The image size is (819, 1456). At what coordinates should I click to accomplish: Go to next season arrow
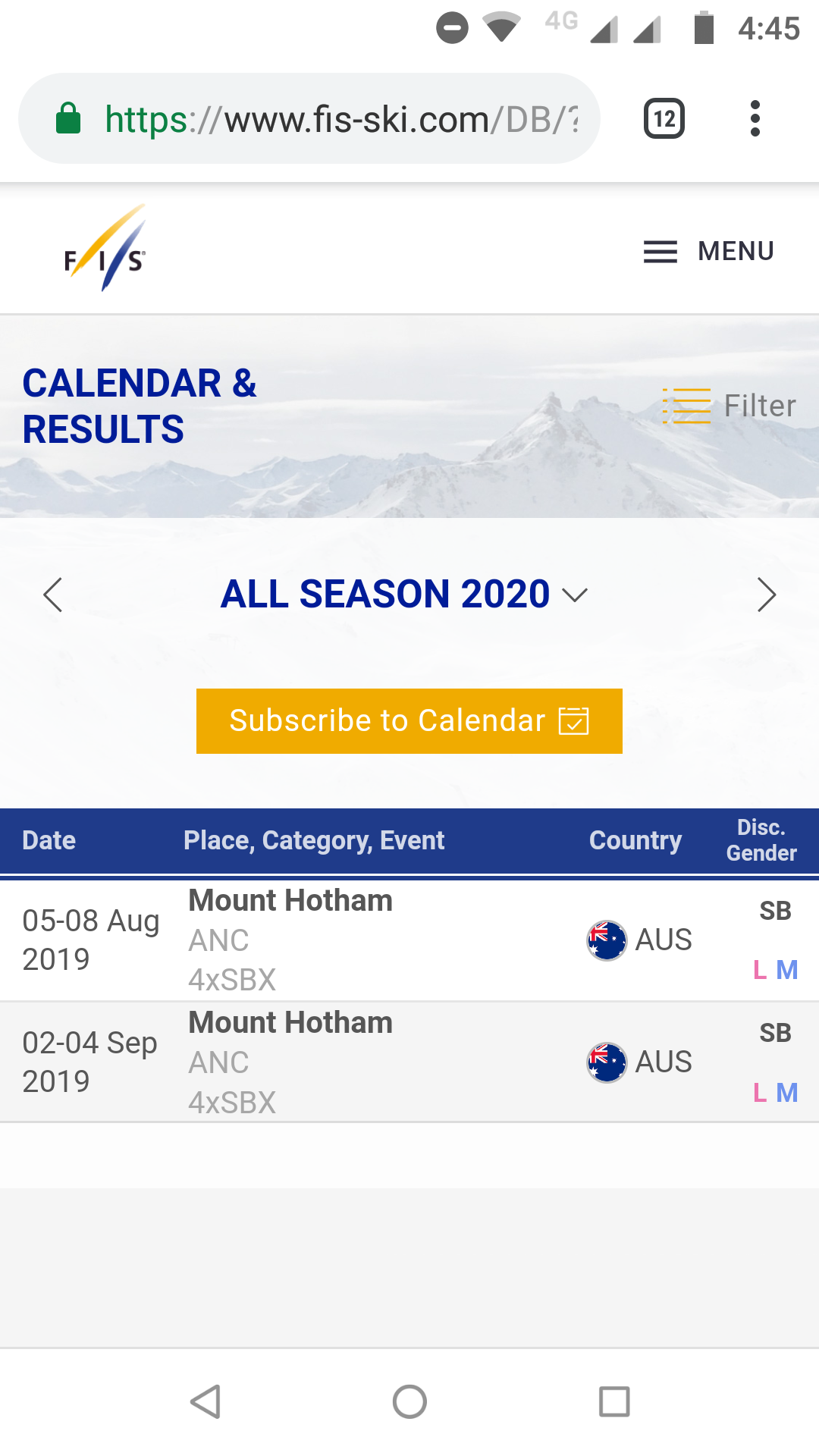[767, 595]
